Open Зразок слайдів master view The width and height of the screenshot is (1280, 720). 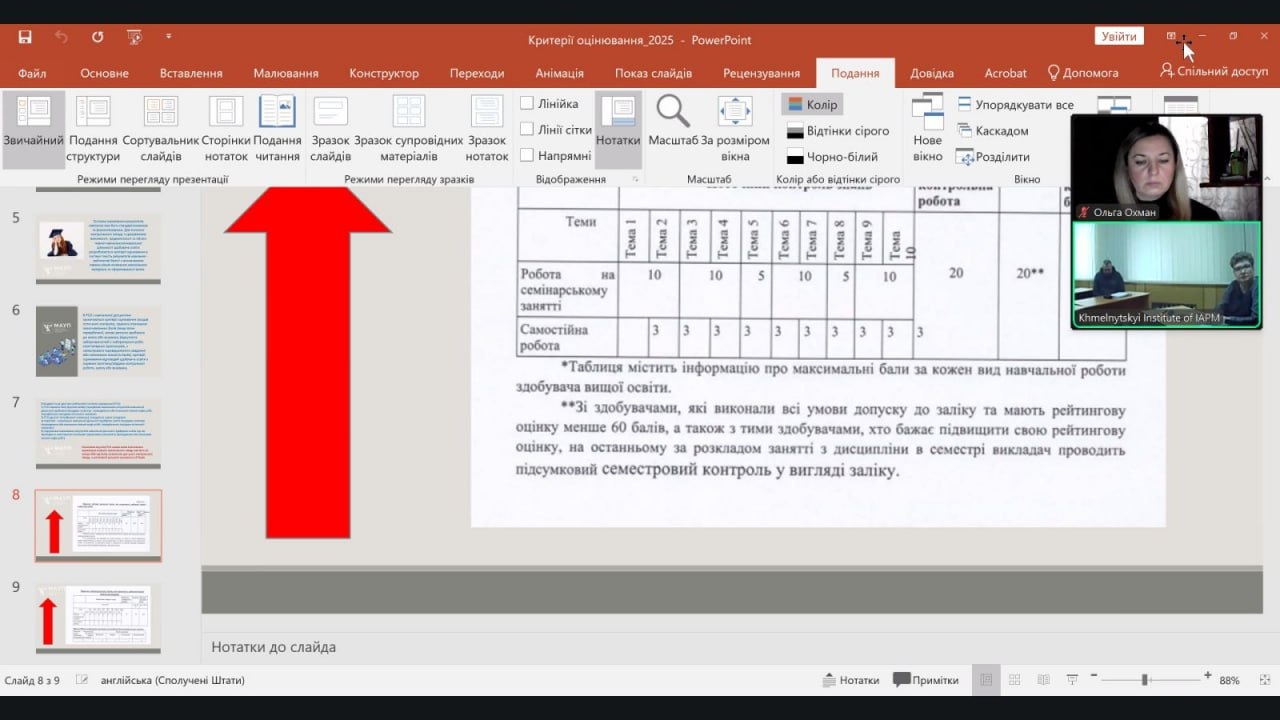click(330, 128)
